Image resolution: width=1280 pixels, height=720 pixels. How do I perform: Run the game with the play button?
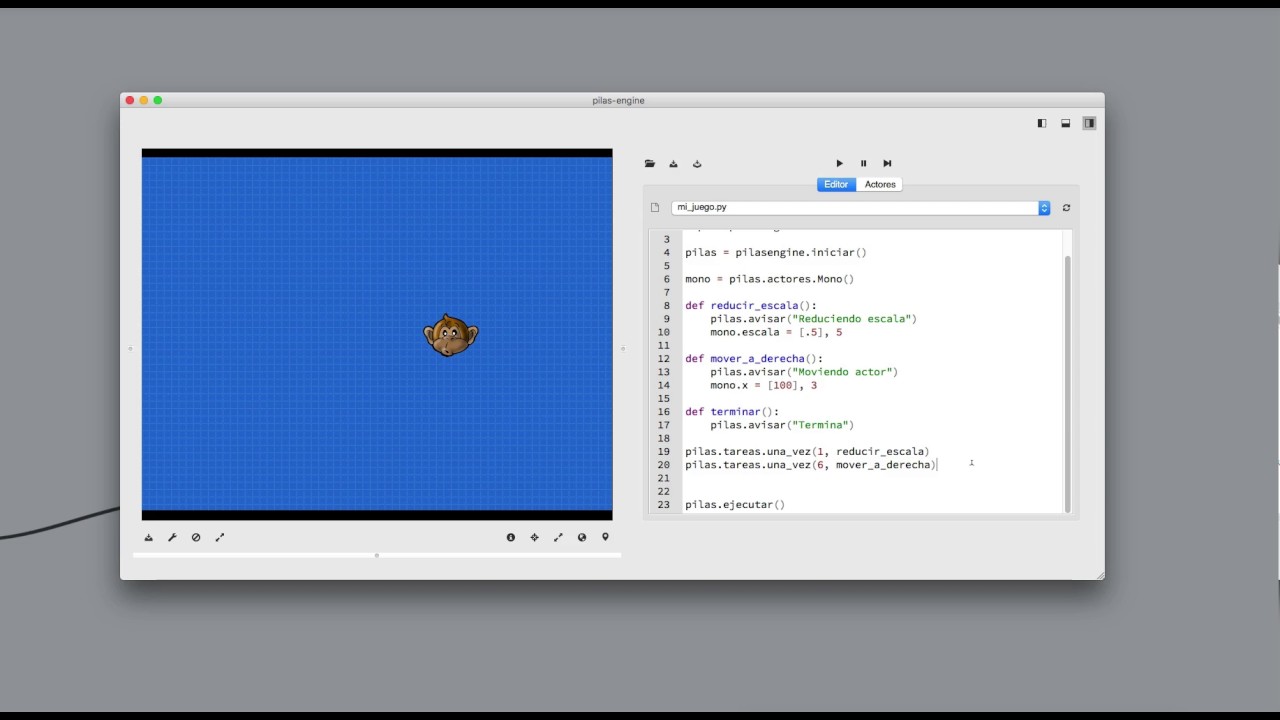point(839,163)
